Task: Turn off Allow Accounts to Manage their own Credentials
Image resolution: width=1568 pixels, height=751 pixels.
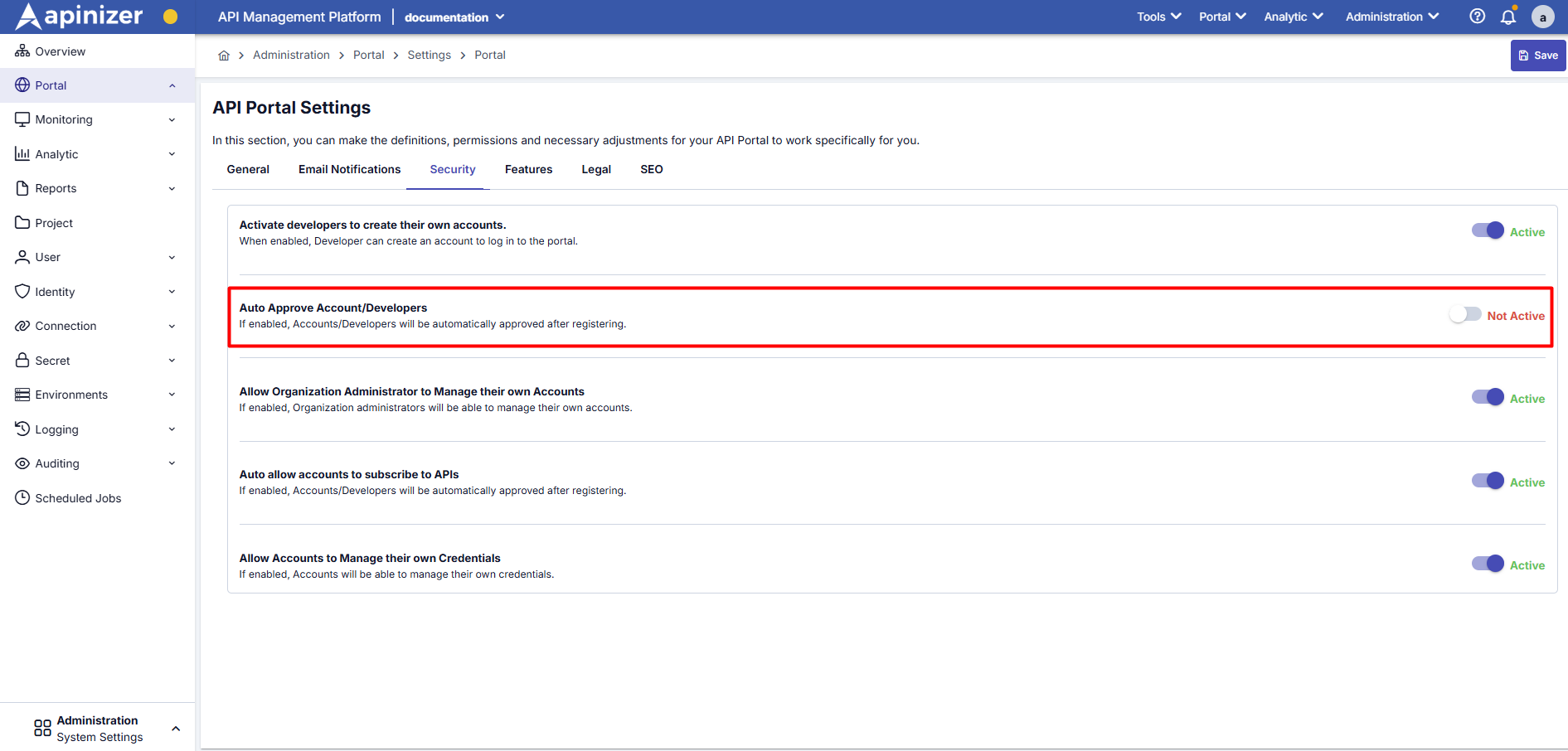Action: pos(1485,564)
